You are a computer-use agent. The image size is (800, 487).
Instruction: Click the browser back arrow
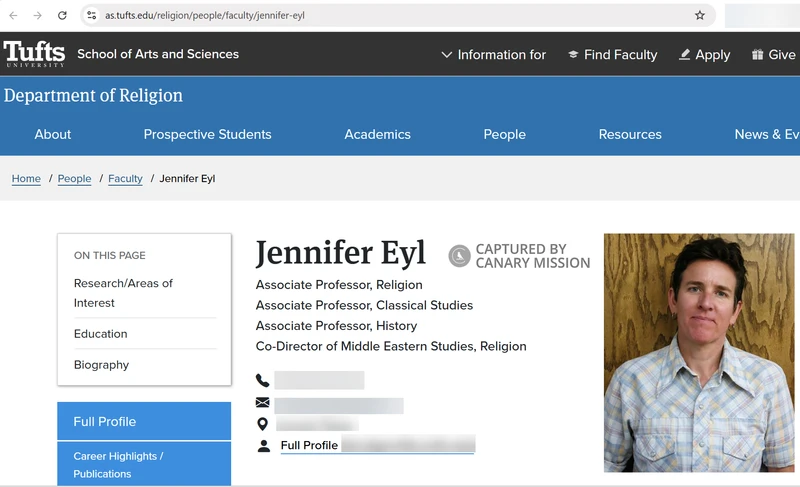click(x=13, y=15)
